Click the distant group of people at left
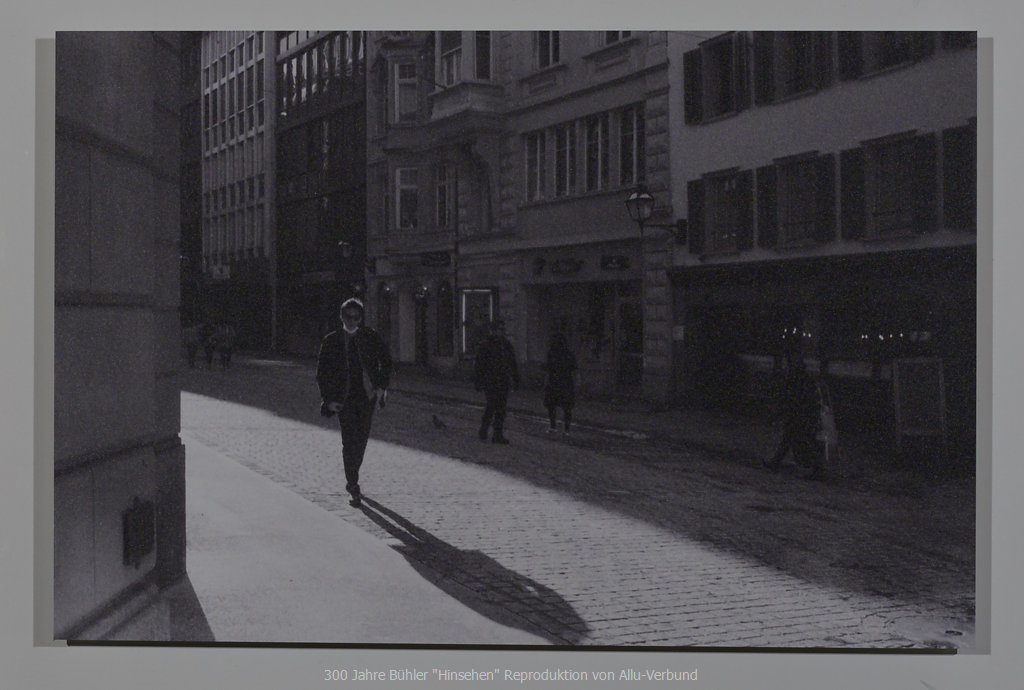 pyautogui.click(x=209, y=342)
